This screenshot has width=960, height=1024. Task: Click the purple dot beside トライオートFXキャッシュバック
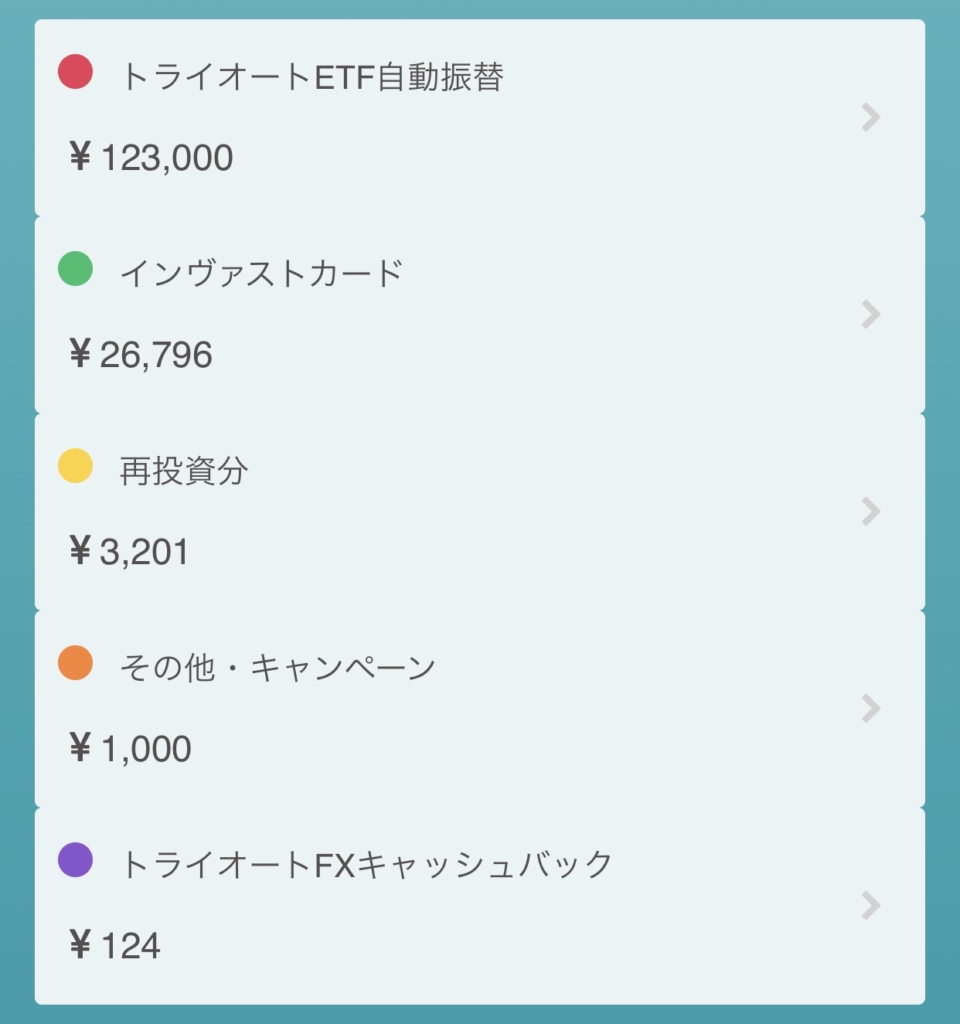coord(75,859)
